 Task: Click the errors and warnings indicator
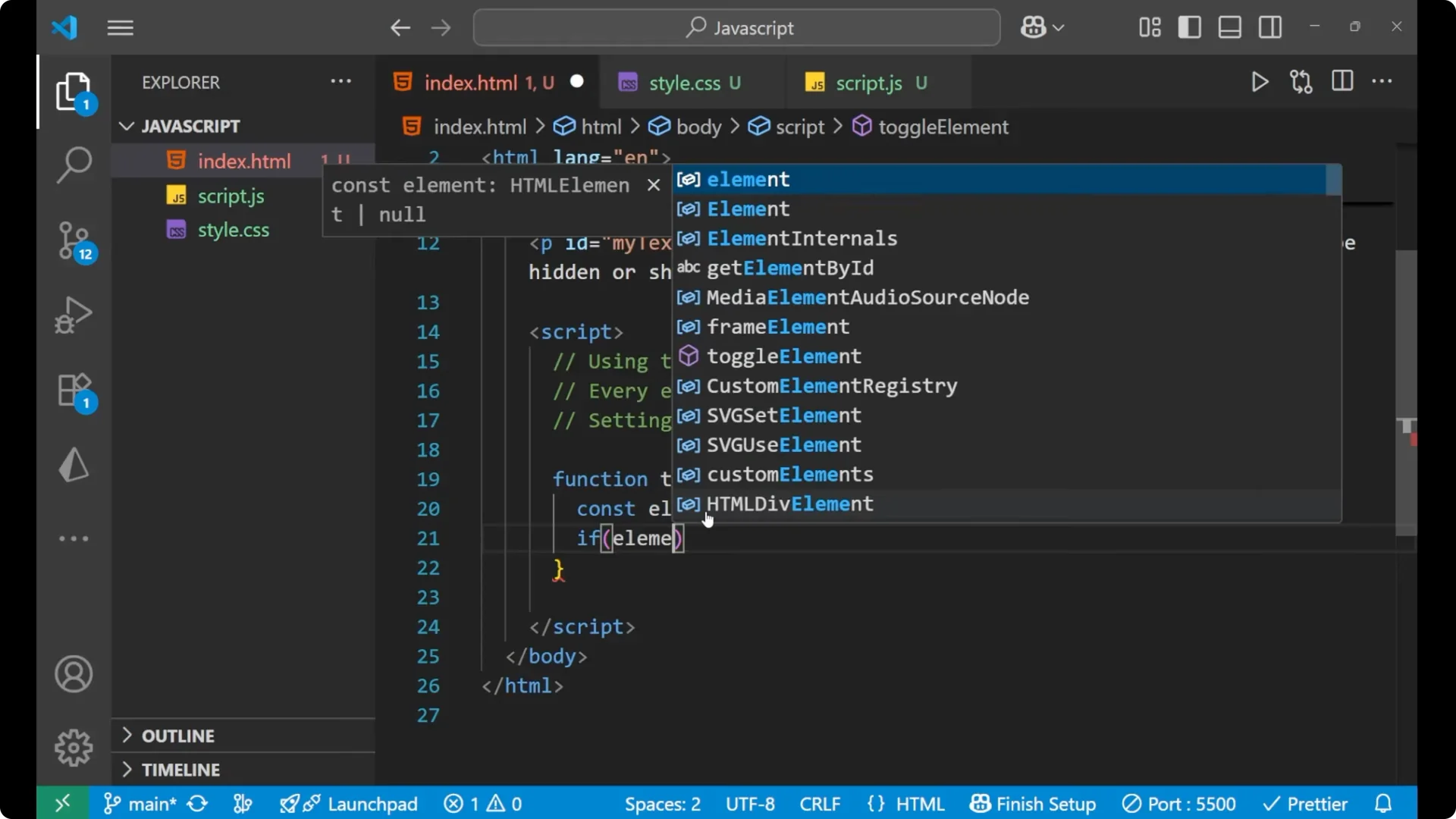482,803
